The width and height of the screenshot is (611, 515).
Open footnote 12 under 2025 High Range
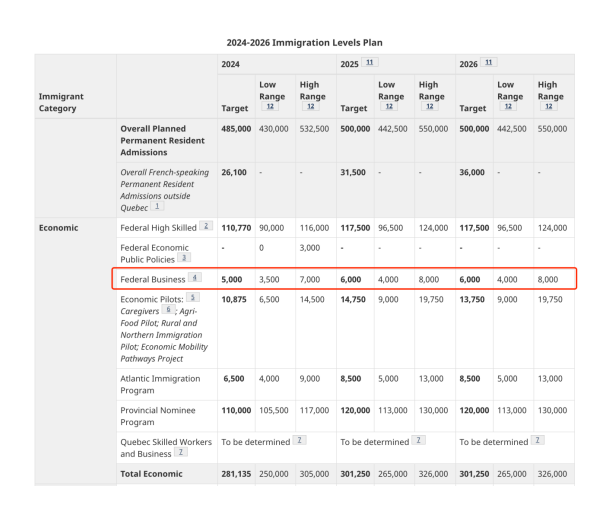coord(429,106)
